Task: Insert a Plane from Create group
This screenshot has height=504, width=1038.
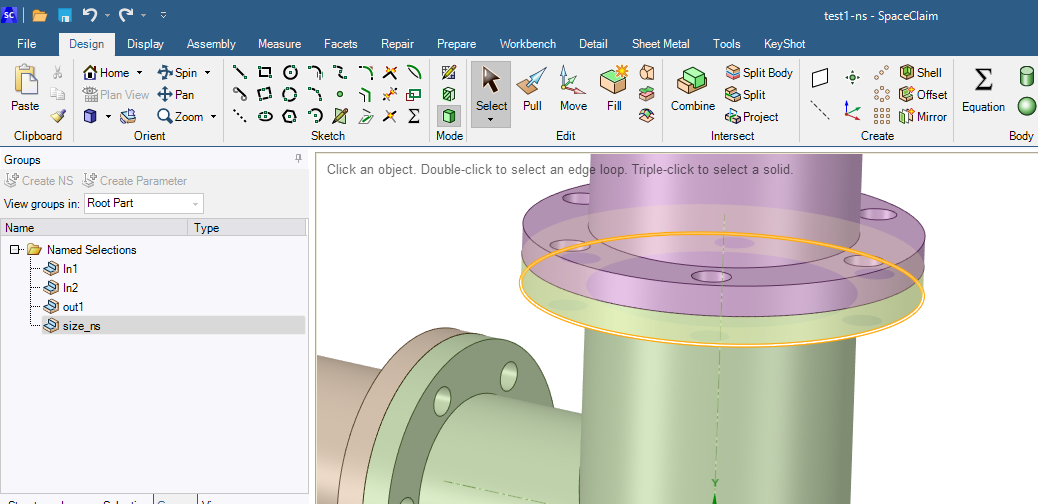Action: pyautogui.click(x=820, y=78)
